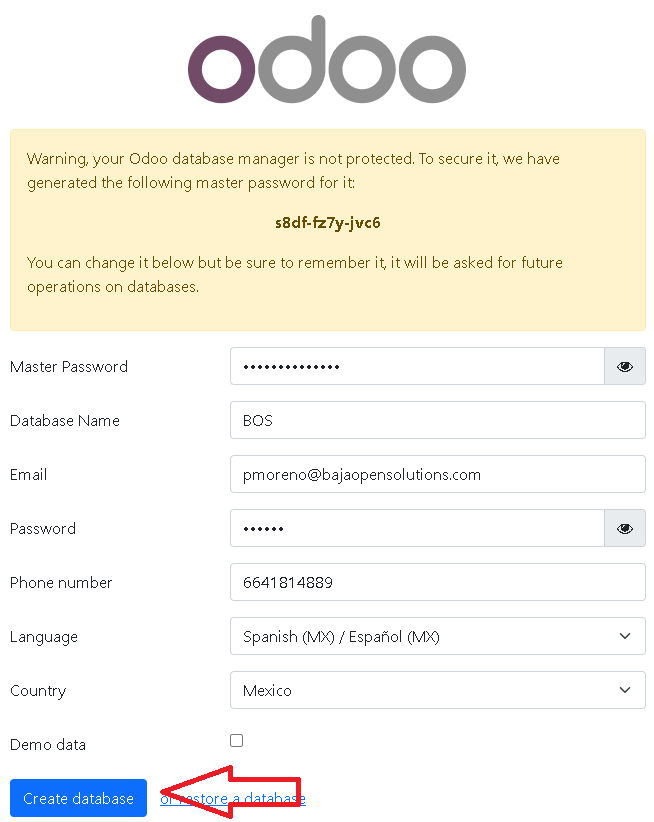
Task: Click the Master Password label
Action: 69,366
